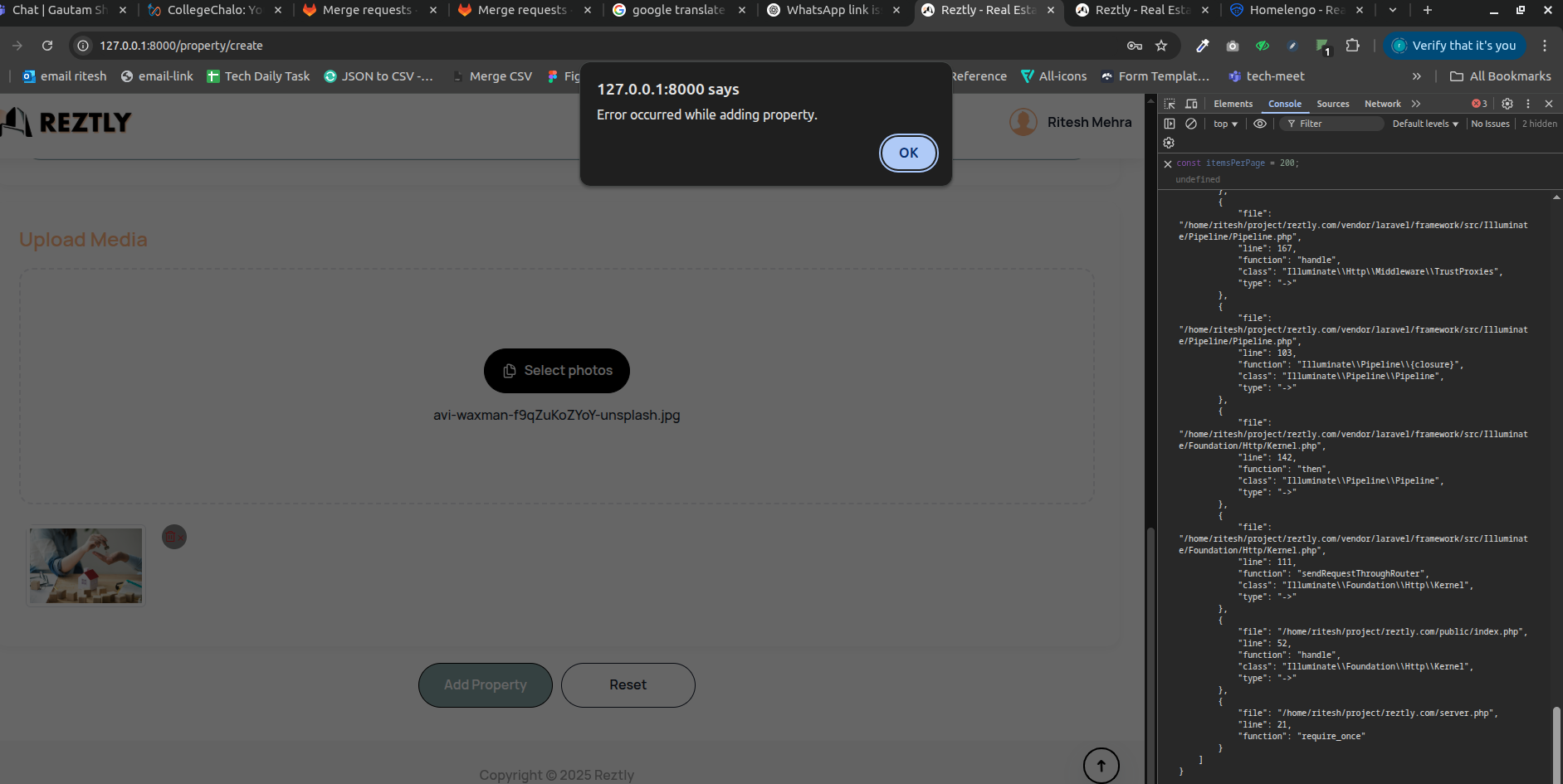Screen dimensions: 1563x784
Task: Open the Extensions puzzle piece menu
Action: 1352,46
